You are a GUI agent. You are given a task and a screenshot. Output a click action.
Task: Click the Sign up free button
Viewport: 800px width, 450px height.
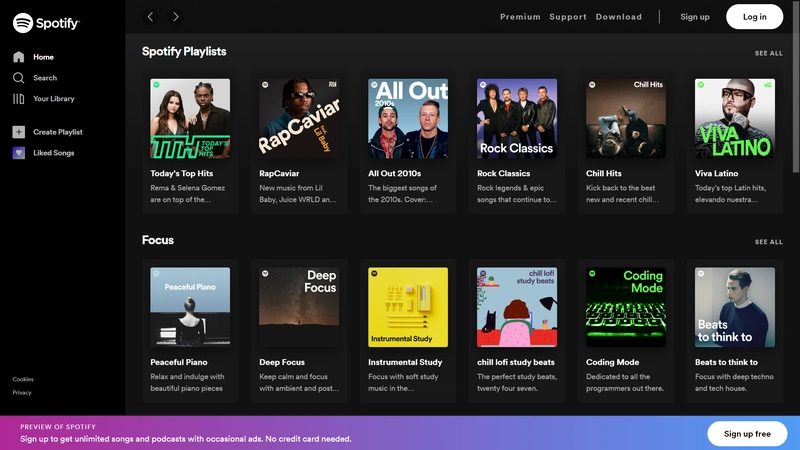point(747,434)
